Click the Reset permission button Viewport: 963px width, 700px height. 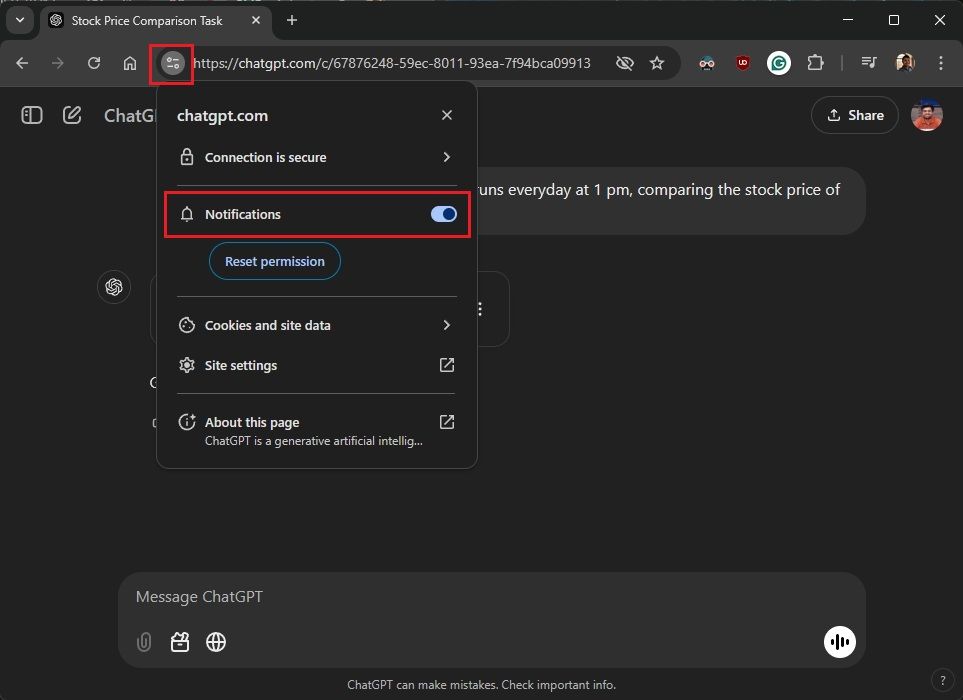click(274, 261)
